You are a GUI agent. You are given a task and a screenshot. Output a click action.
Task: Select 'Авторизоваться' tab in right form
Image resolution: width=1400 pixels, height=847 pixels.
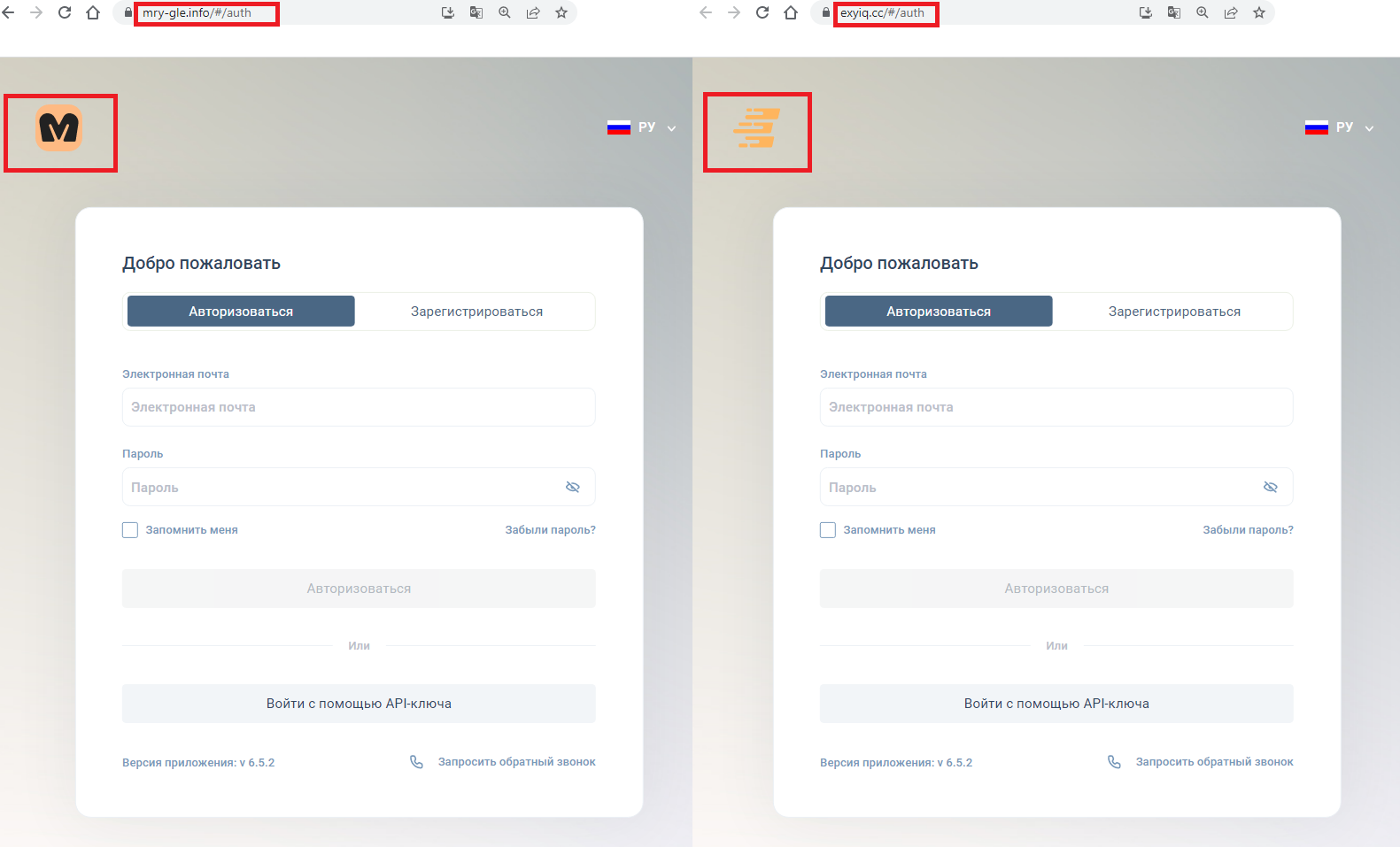pyautogui.click(x=939, y=312)
